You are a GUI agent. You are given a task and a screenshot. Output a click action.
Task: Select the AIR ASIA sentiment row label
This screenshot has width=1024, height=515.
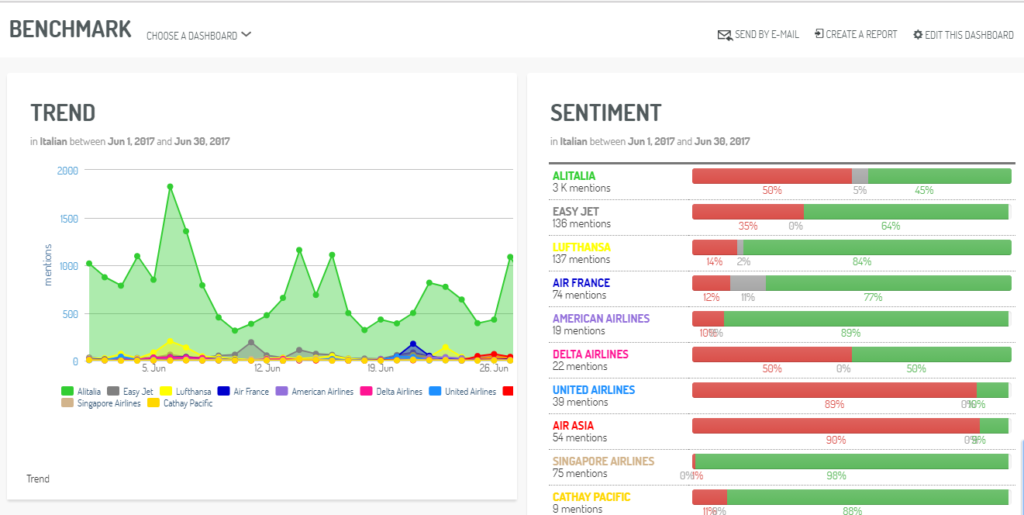[x=573, y=425]
